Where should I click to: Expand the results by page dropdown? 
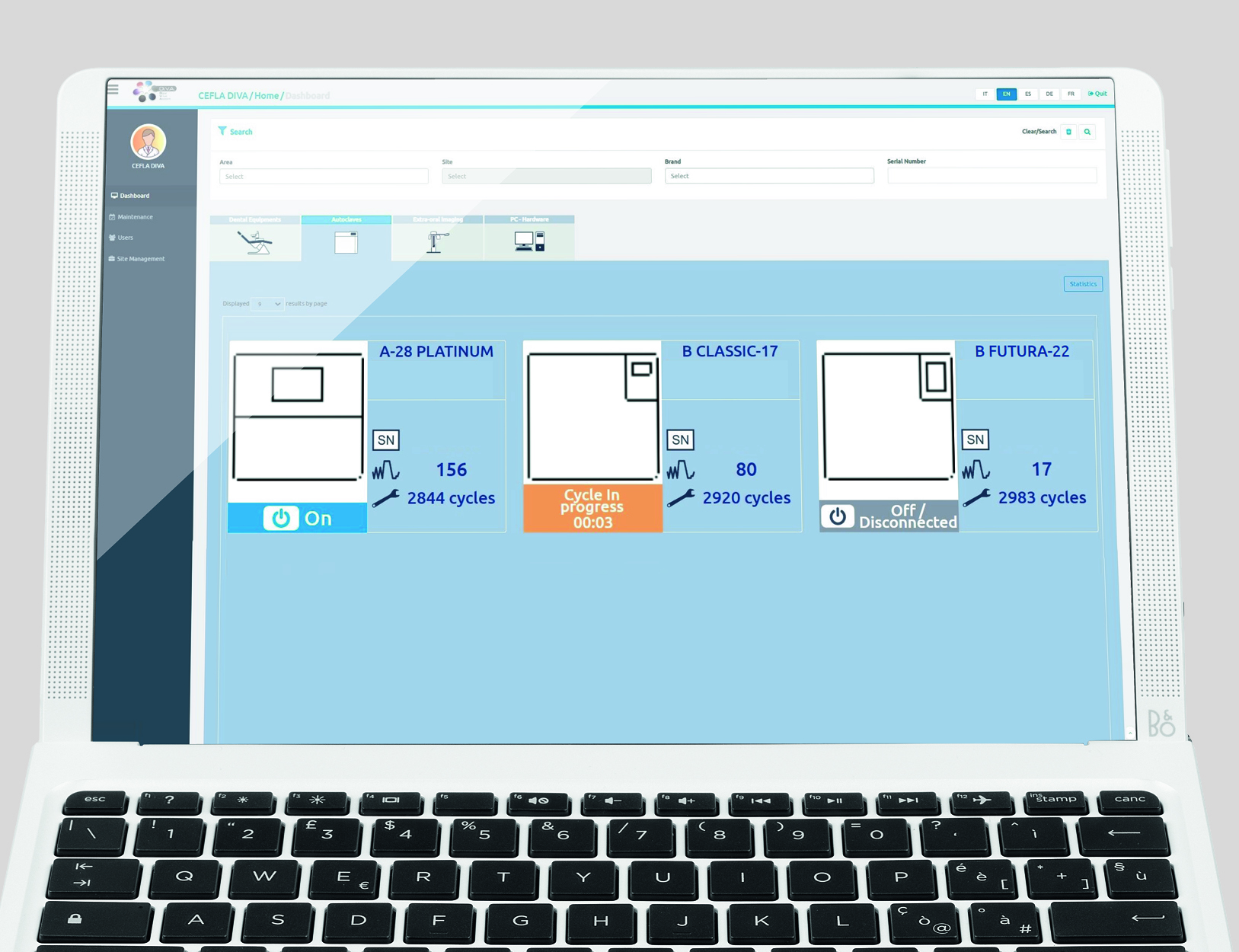pyautogui.click(x=268, y=304)
